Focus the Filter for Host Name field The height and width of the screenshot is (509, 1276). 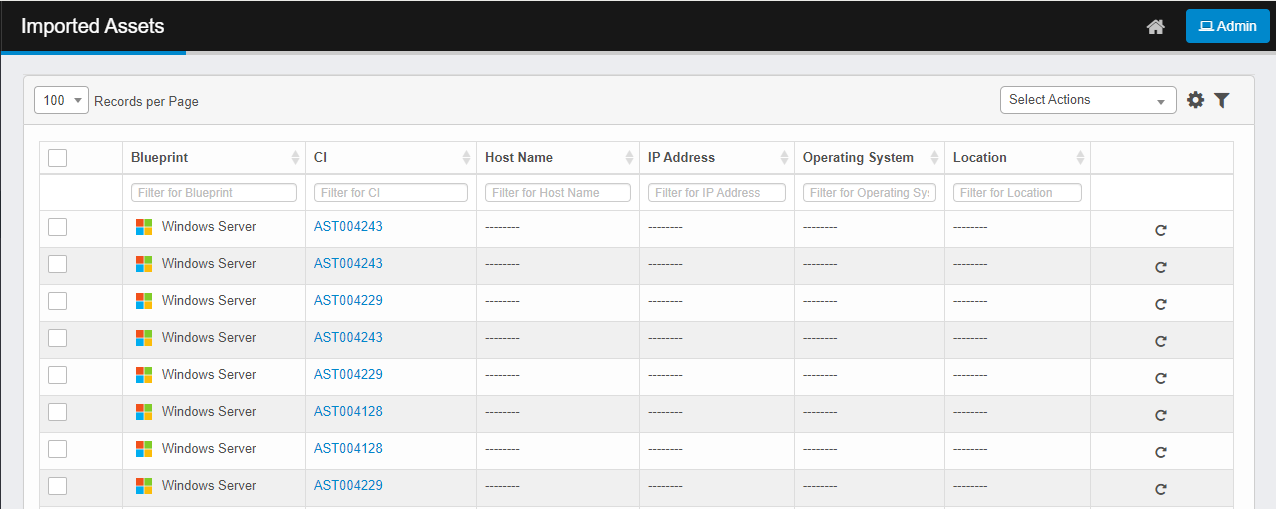(558, 193)
